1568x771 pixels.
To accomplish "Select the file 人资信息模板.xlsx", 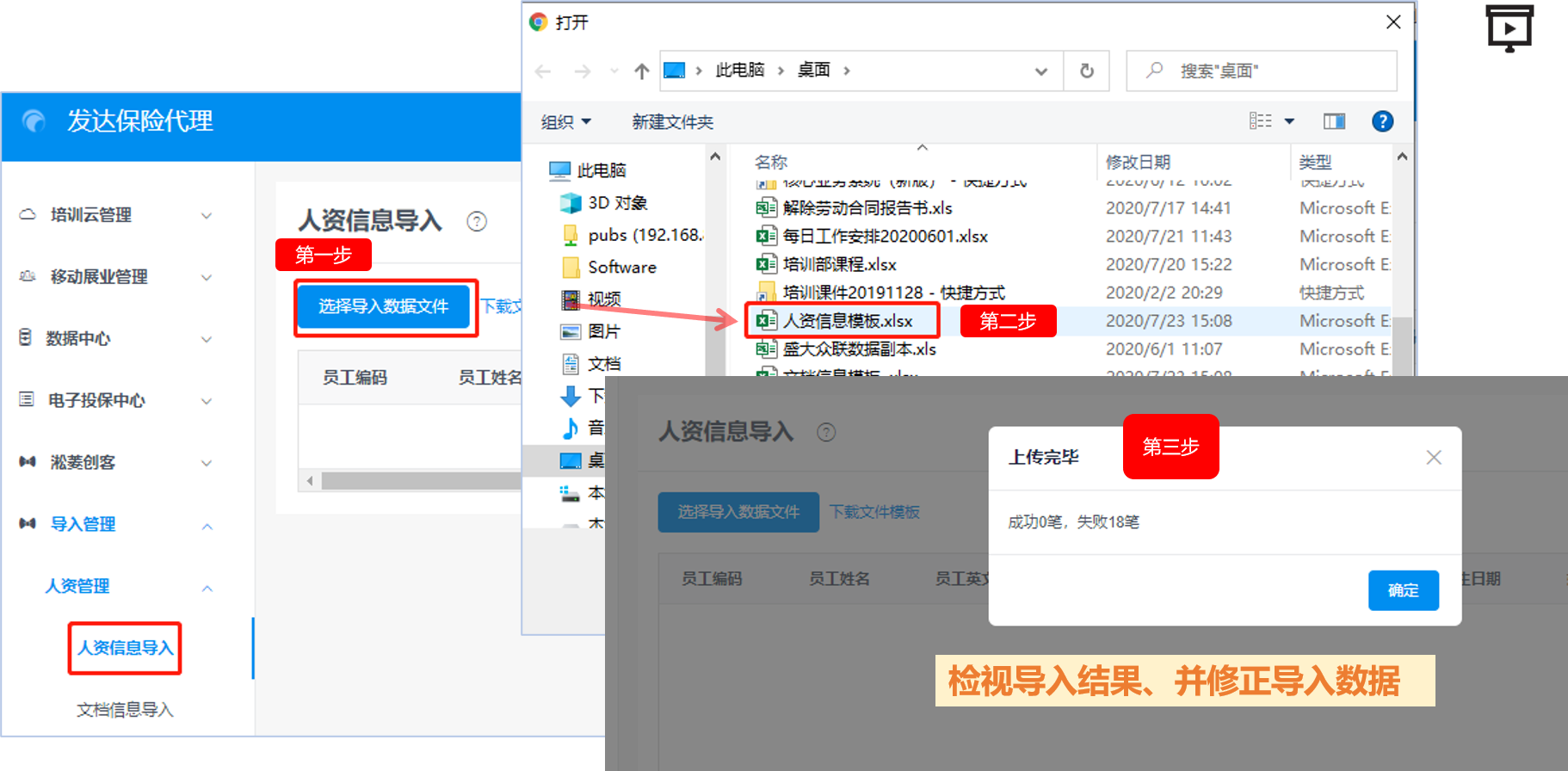I will (x=847, y=321).
